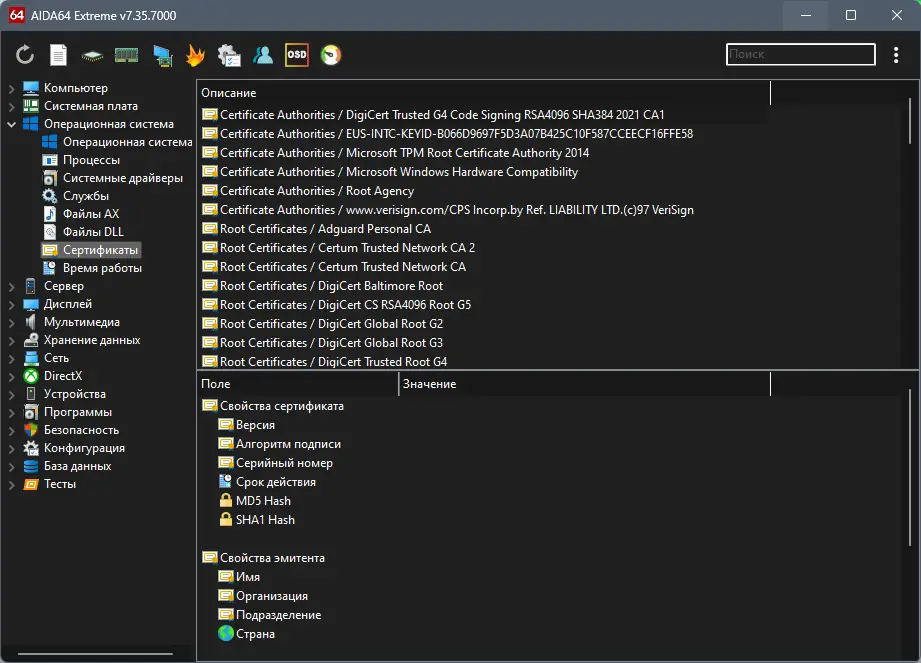921x663 pixels.
Task: Select Microsoft TPM Root Certificate Authority 2014
Action: [x=395, y=153]
